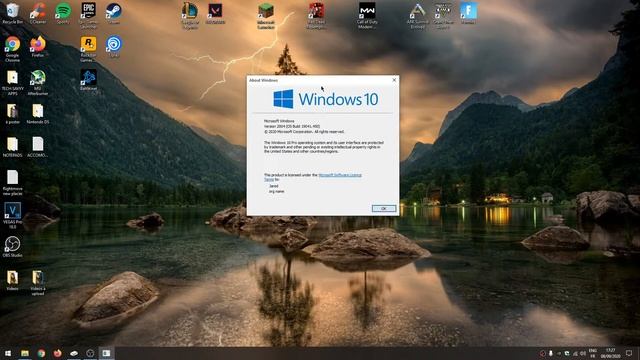Launch CCleaner from the desktop

38,13
